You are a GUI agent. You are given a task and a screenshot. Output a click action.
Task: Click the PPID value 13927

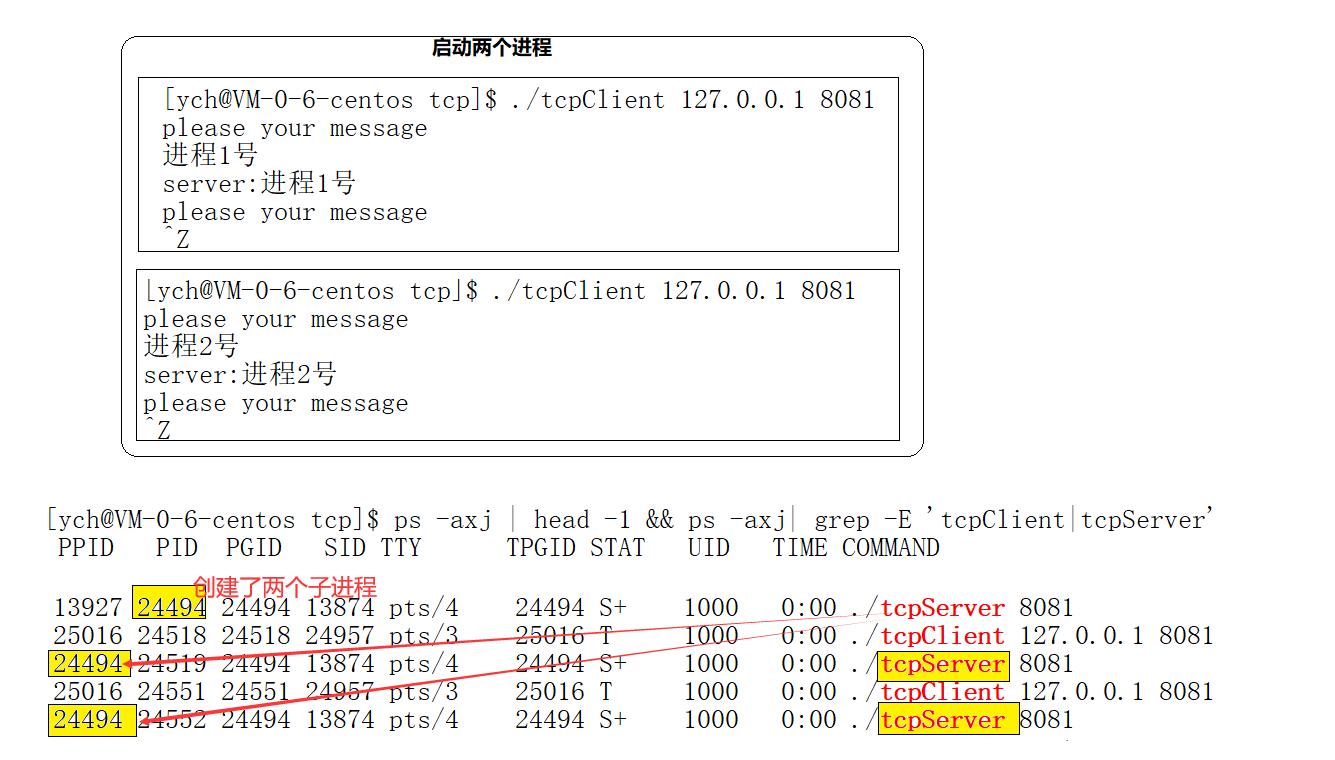(x=88, y=608)
